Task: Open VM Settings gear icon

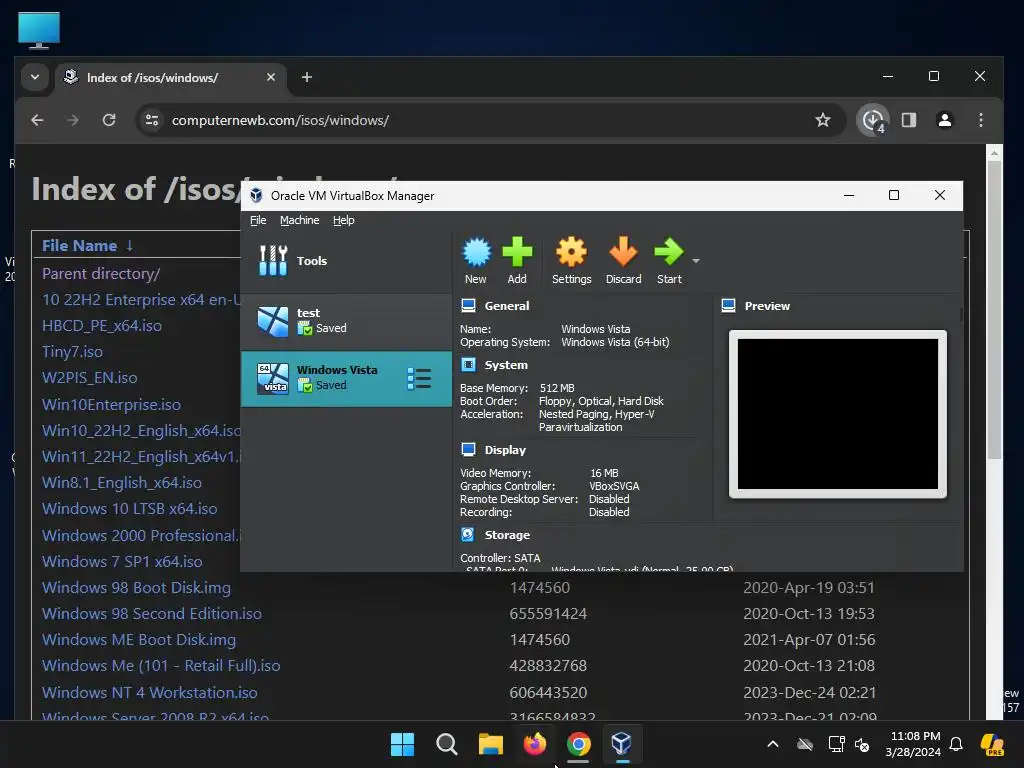Action: tap(571, 260)
